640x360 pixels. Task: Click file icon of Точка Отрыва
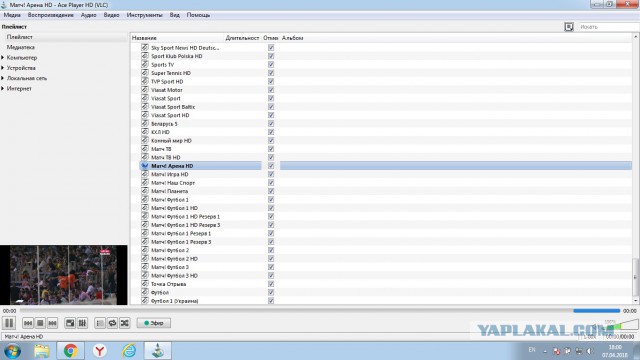click(x=144, y=284)
